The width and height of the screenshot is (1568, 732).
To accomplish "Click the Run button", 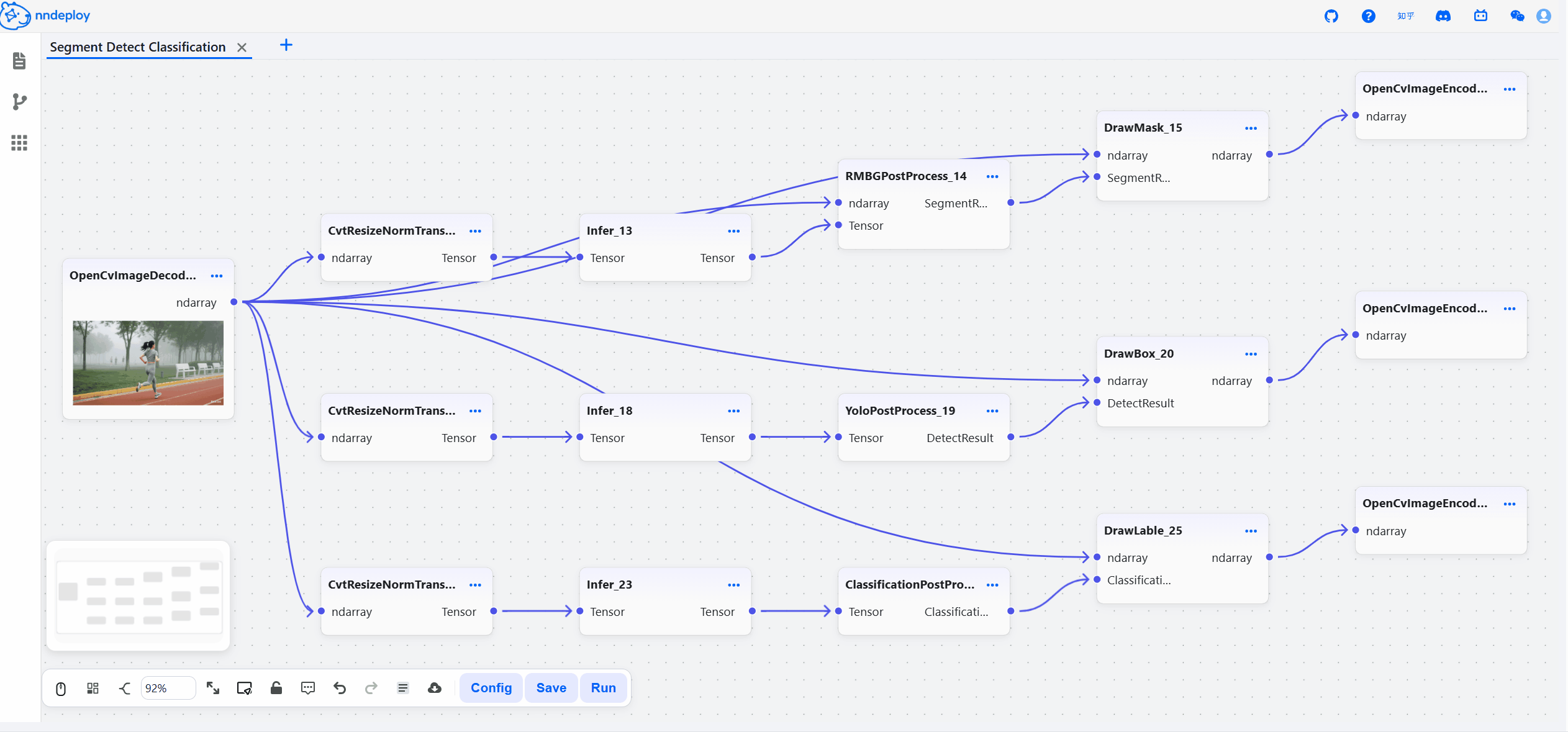I will click(x=603, y=688).
